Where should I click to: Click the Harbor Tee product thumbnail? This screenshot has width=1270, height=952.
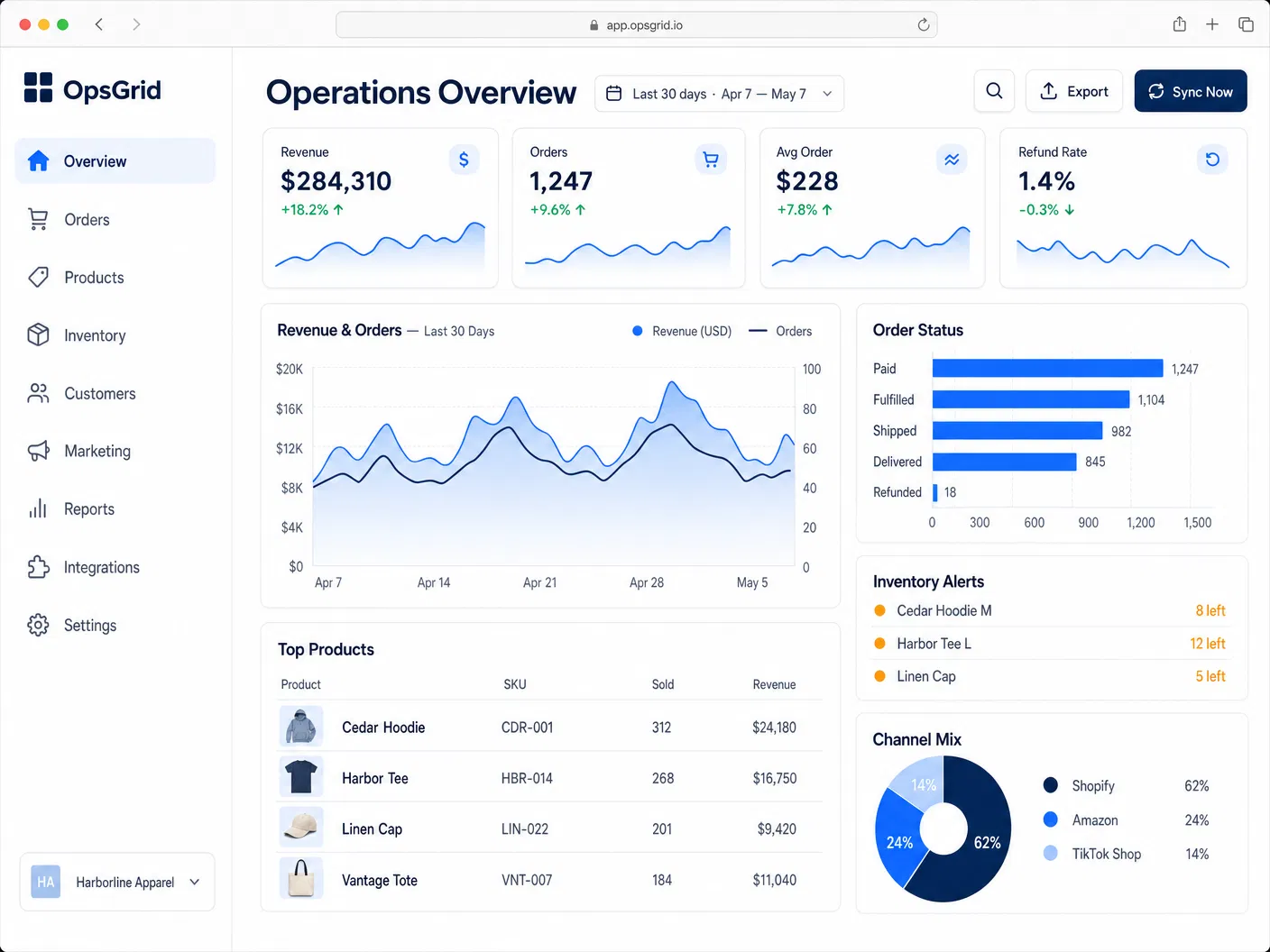(301, 777)
